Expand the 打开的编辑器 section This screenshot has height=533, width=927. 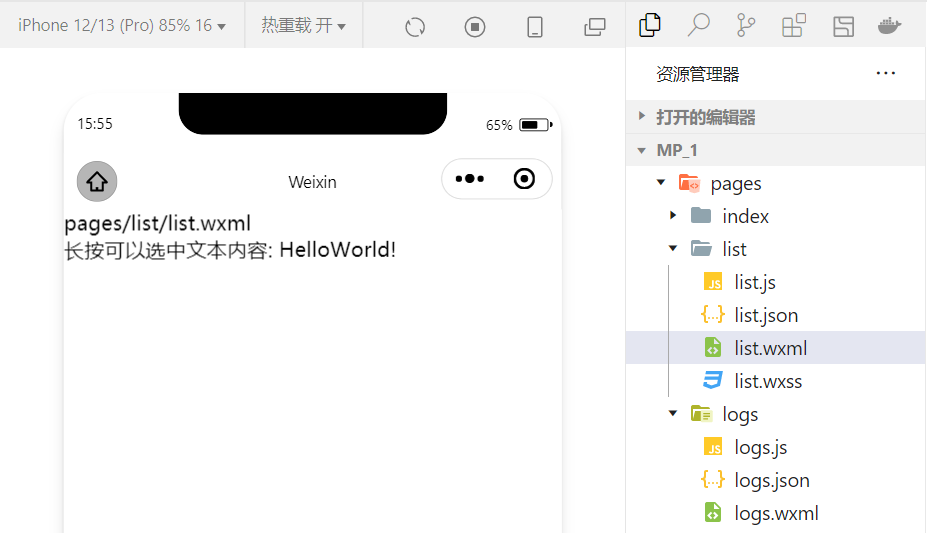click(776, 117)
